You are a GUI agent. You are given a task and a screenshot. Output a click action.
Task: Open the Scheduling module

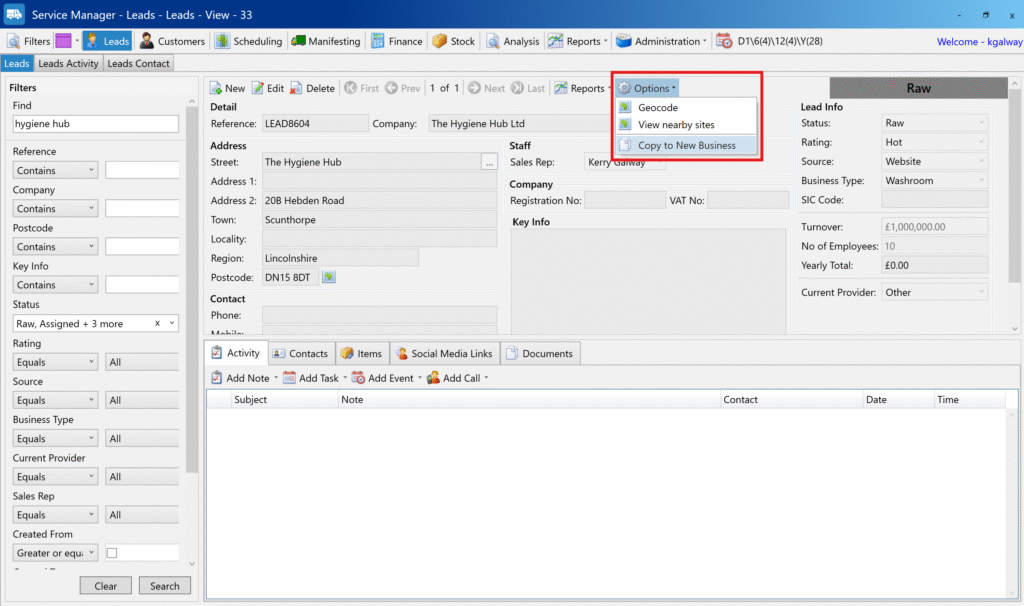click(249, 41)
